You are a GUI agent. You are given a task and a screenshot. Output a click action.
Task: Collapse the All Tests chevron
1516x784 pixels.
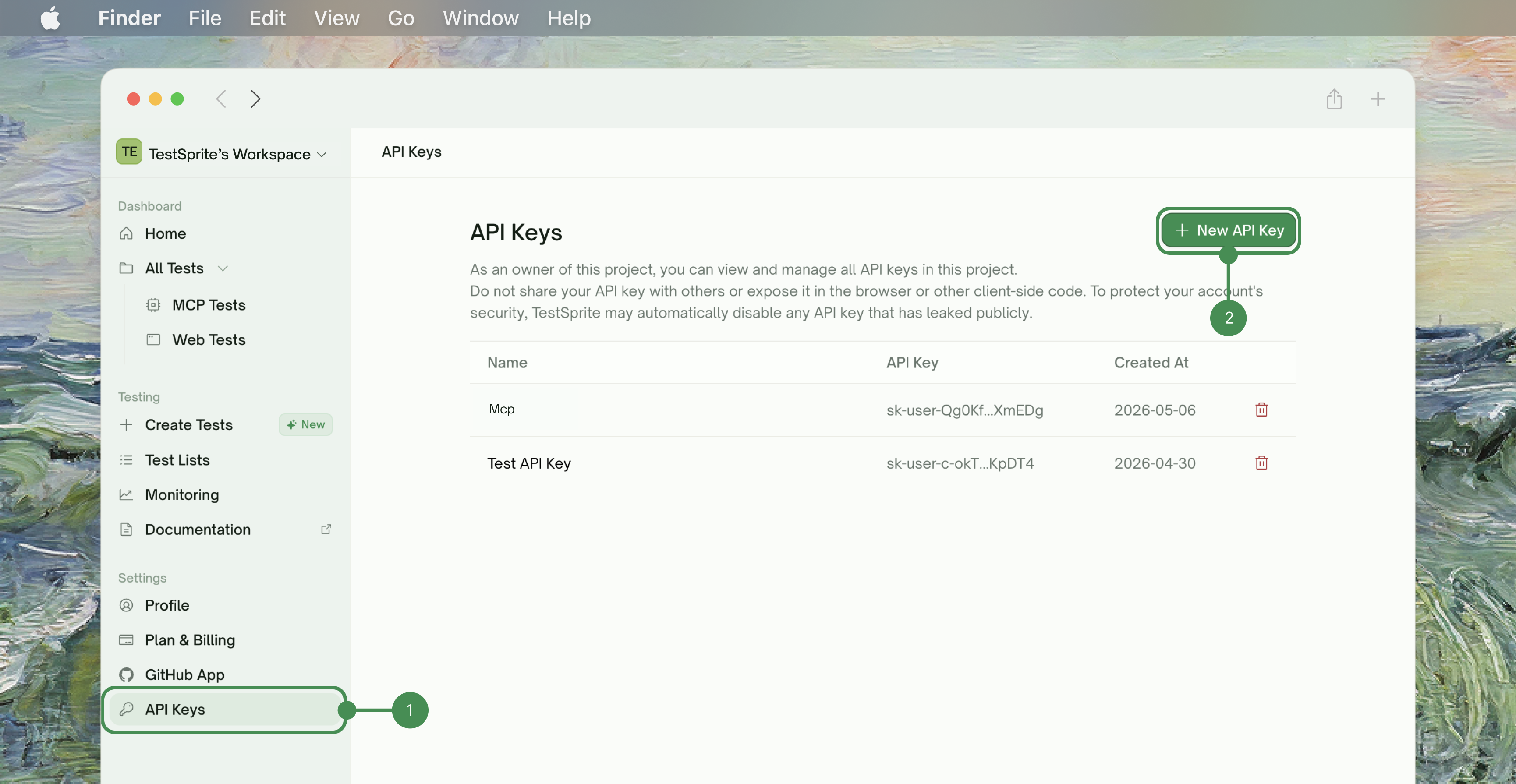point(223,268)
